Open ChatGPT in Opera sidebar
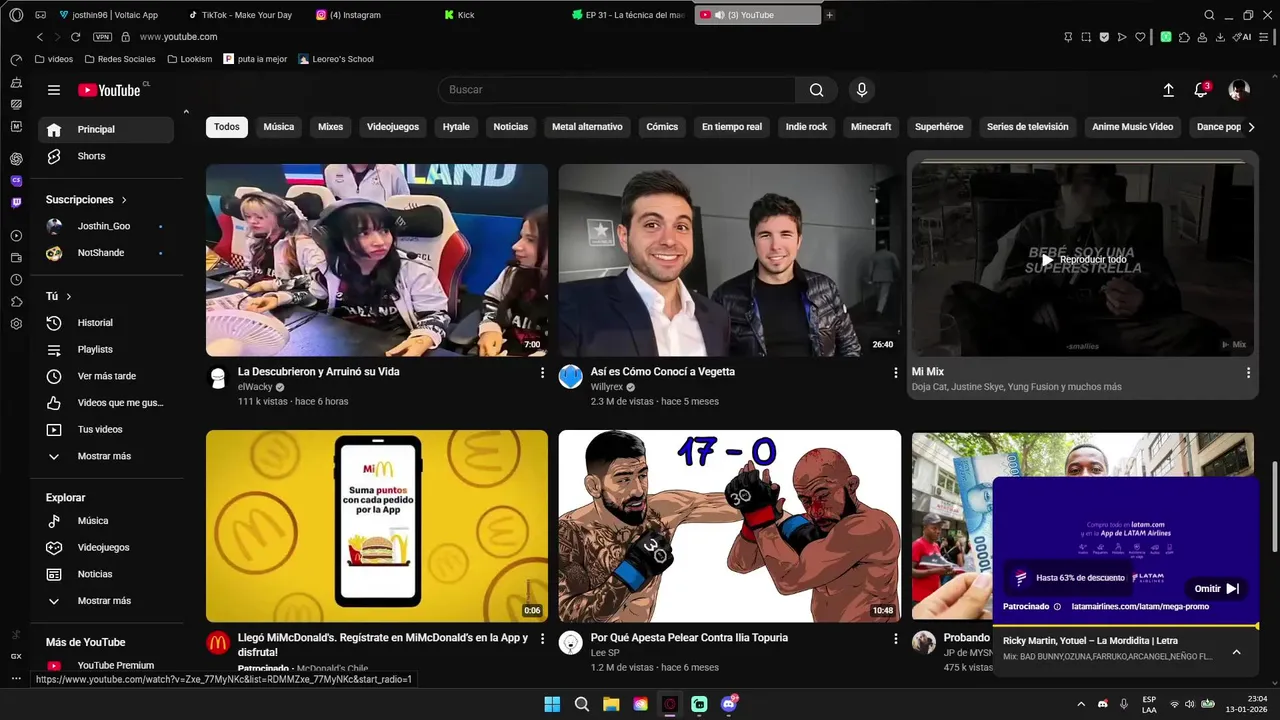 [16, 159]
